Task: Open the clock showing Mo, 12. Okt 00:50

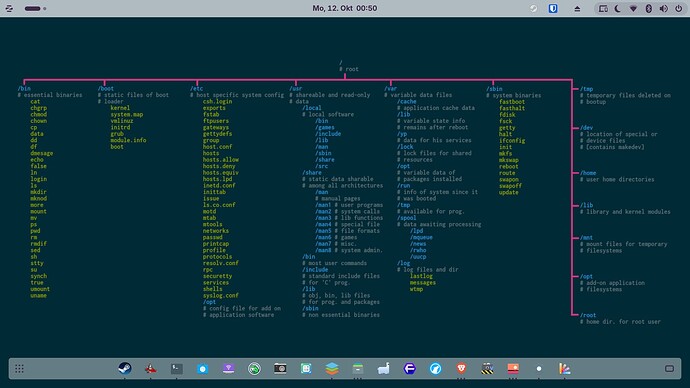Action: (x=345, y=8)
